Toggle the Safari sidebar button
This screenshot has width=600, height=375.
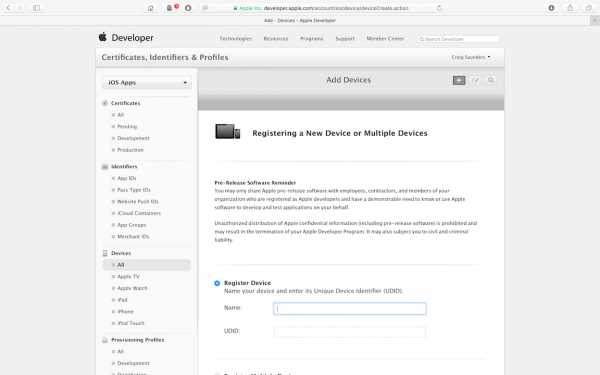pyautogui.click(x=36, y=8)
